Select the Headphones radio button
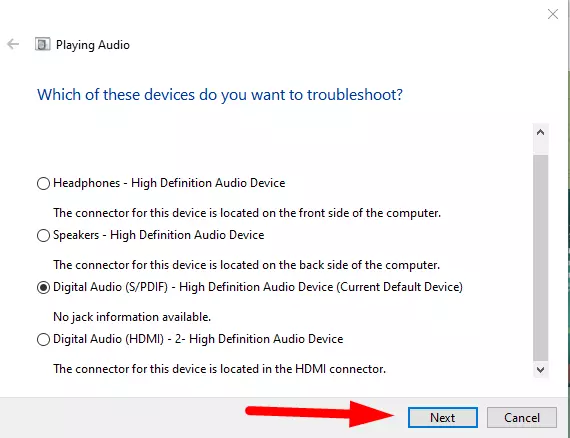This screenshot has width=570, height=438. point(43,183)
